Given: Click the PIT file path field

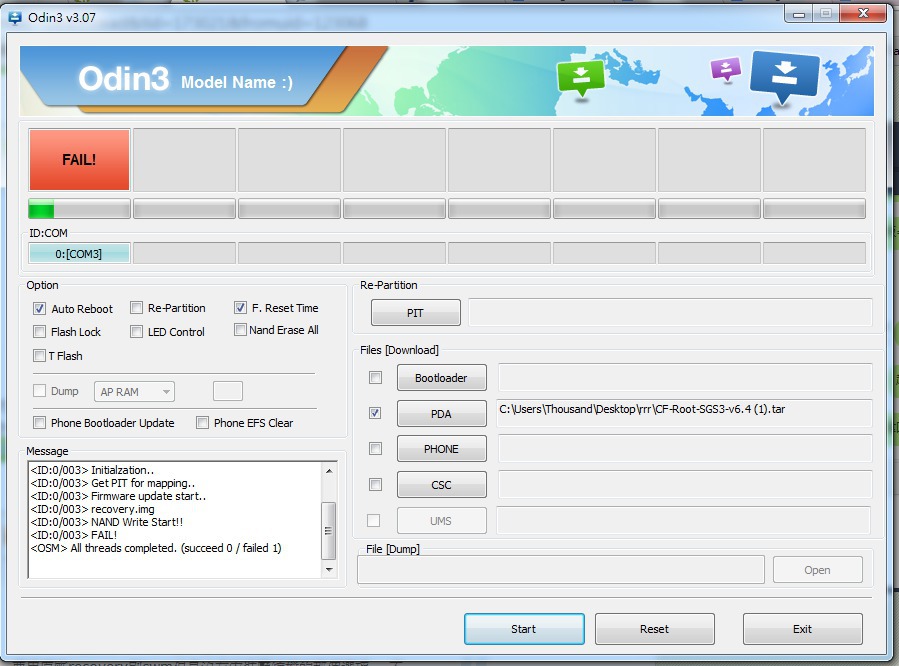Looking at the screenshot, I should coord(670,312).
